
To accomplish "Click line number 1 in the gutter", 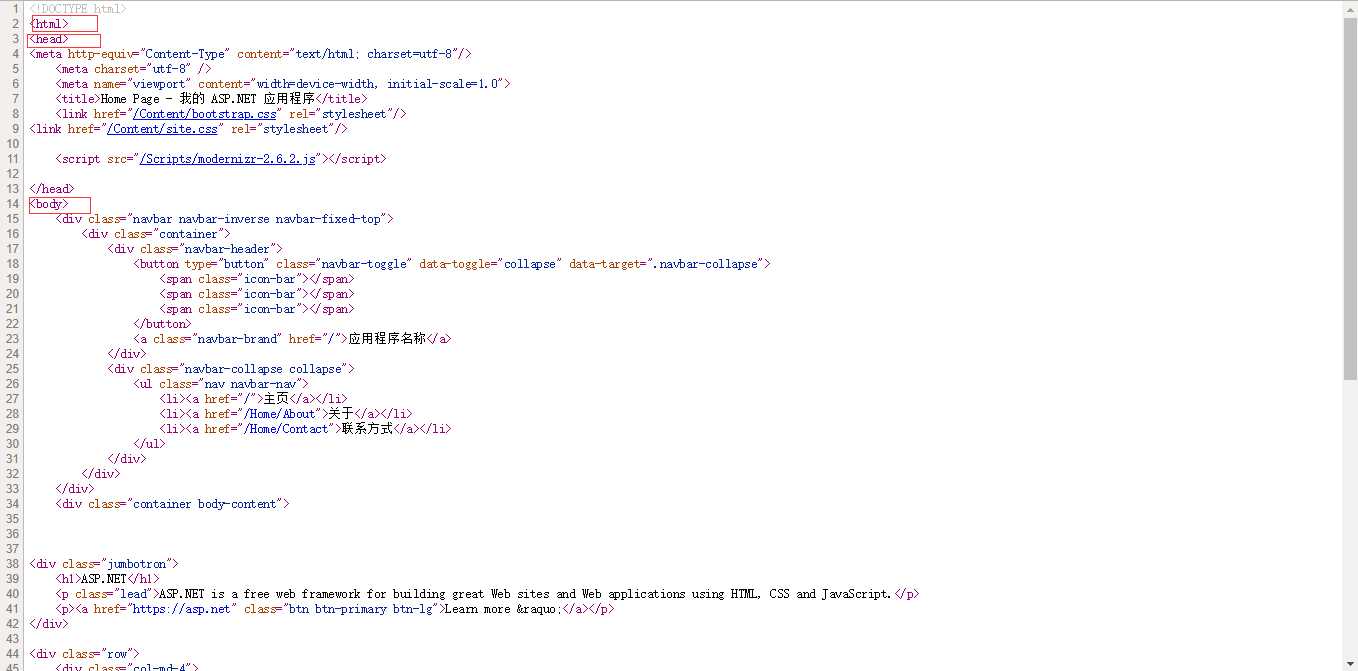I will [x=16, y=9].
